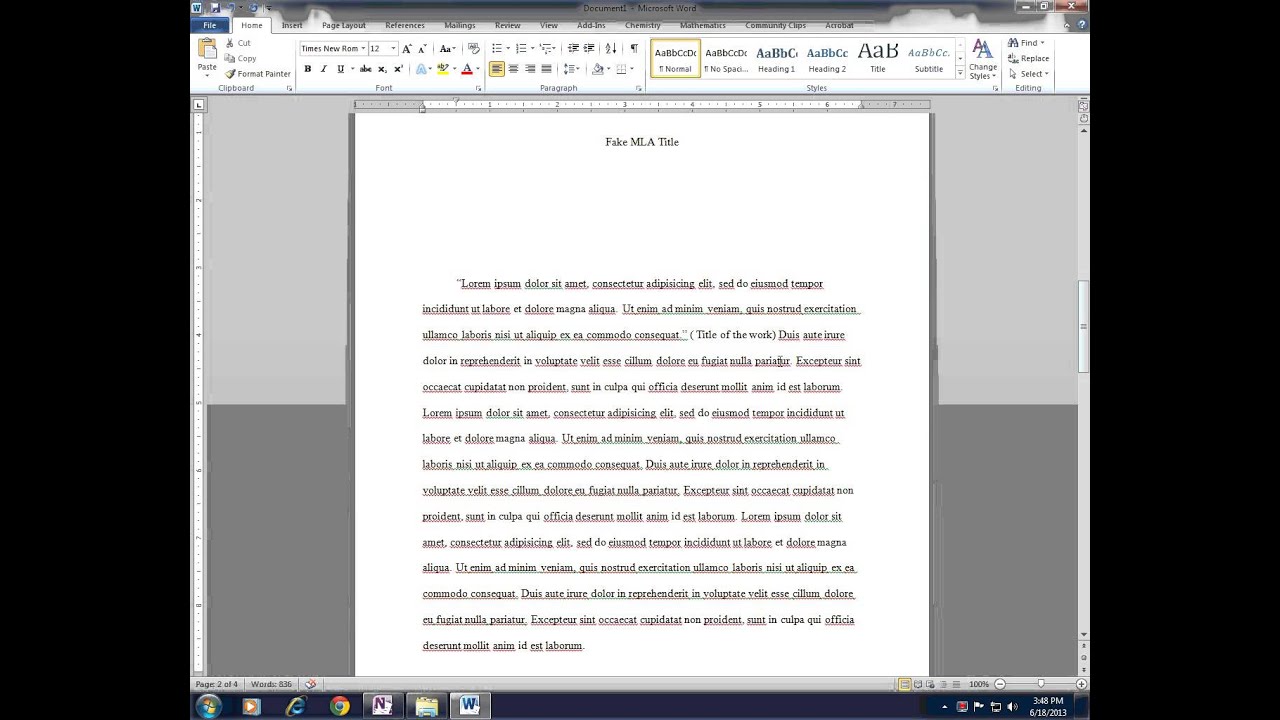
Task: Apply the text highlight color
Action: (444, 69)
